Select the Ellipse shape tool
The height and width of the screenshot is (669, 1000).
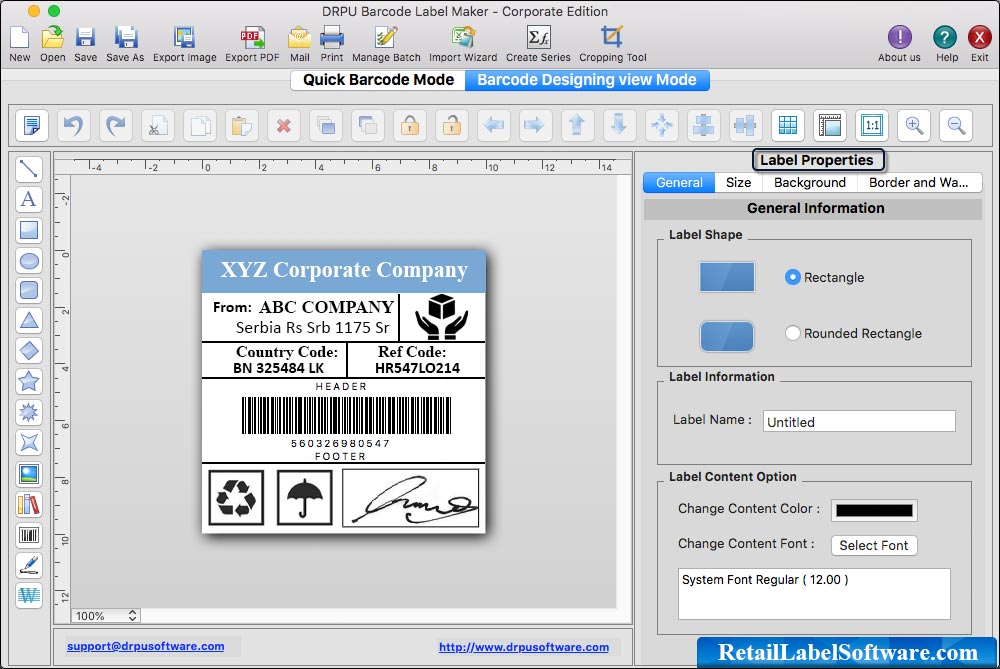pos(29,261)
